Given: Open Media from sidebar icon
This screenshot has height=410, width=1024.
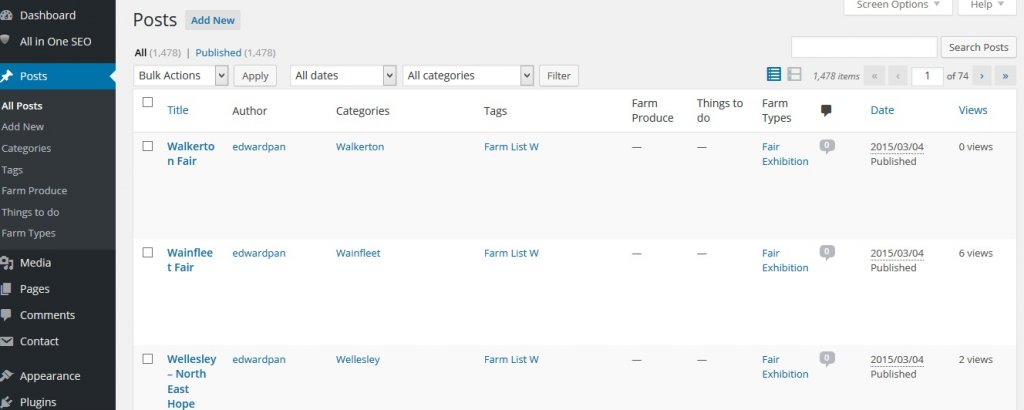Looking at the screenshot, I should coord(8,263).
